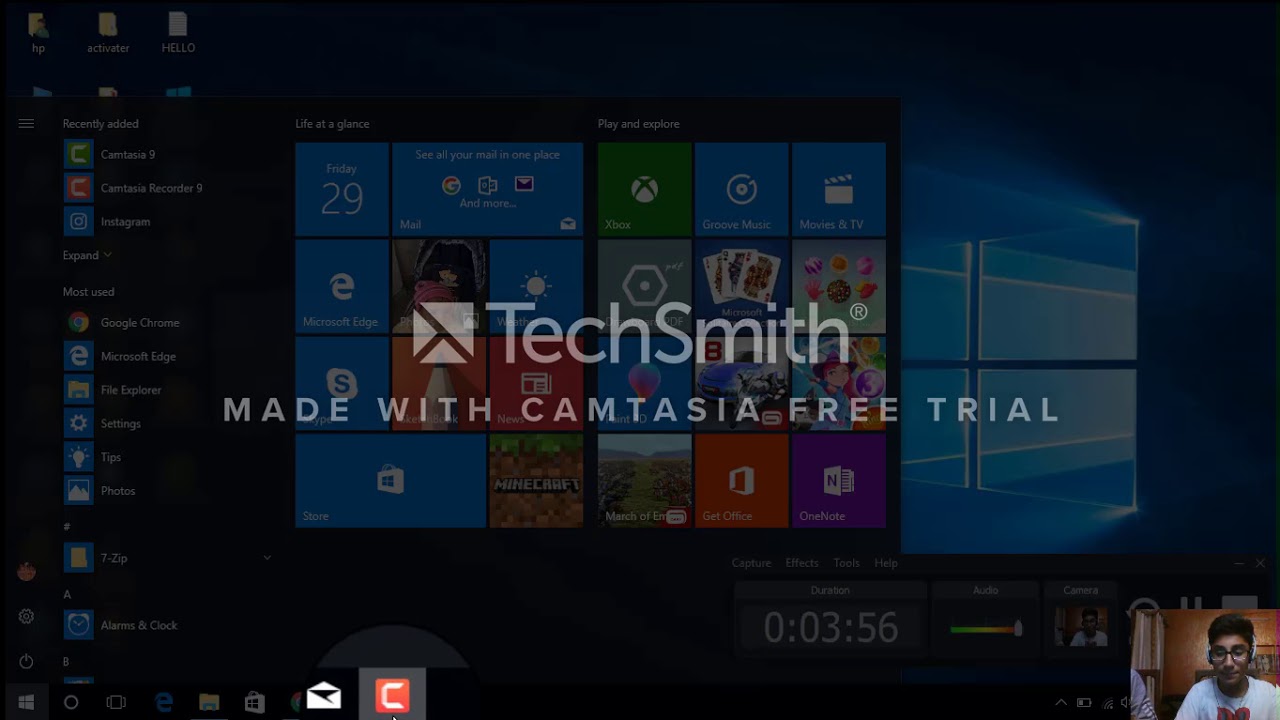
Task: Open Microsoft Store from the taskbar
Action: click(255, 703)
